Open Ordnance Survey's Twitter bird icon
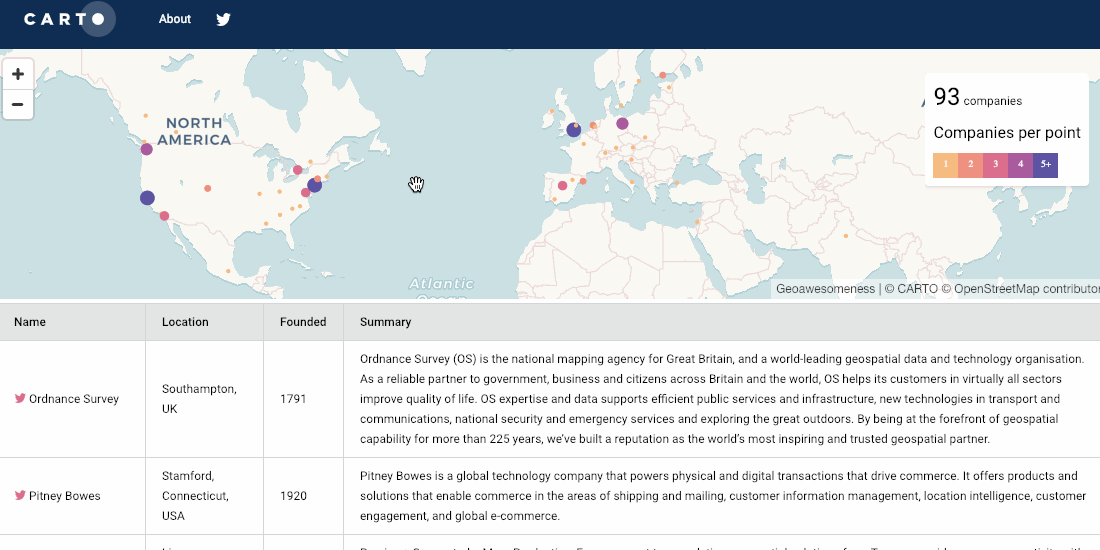The height and width of the screenshot is (550, 1100). click(x=20, y=398)
